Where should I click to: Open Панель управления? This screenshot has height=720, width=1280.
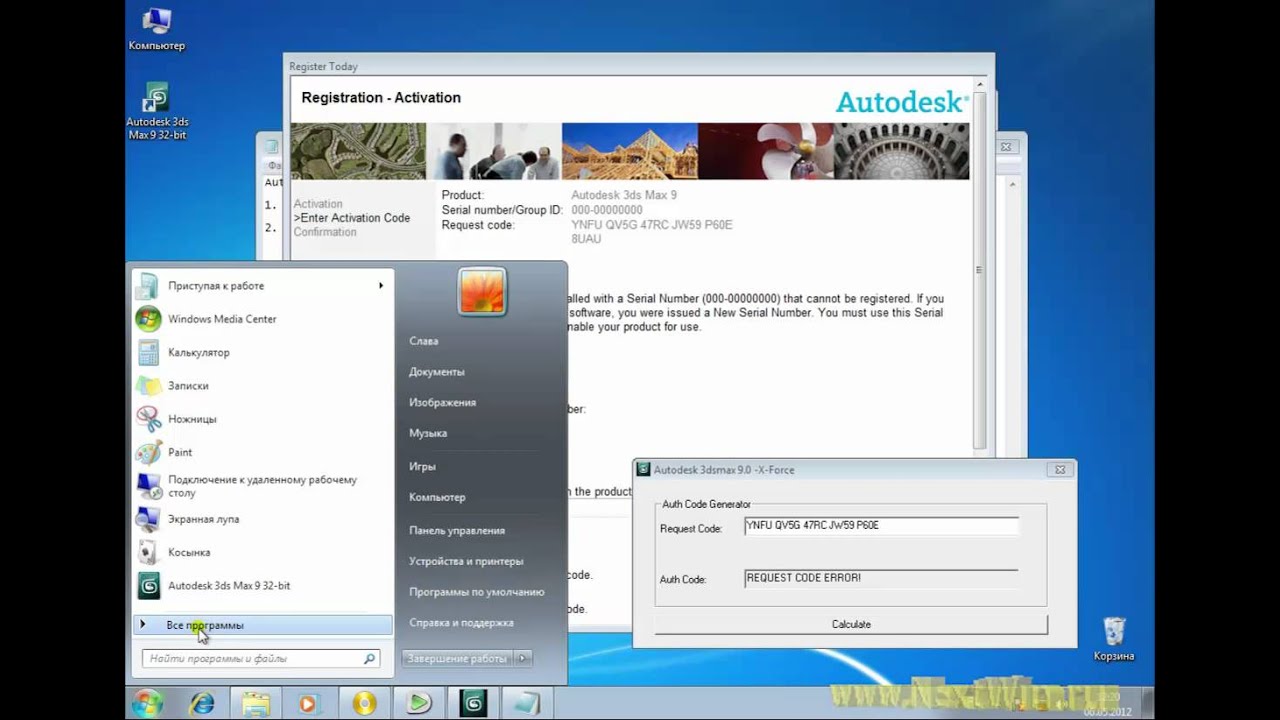457,530
